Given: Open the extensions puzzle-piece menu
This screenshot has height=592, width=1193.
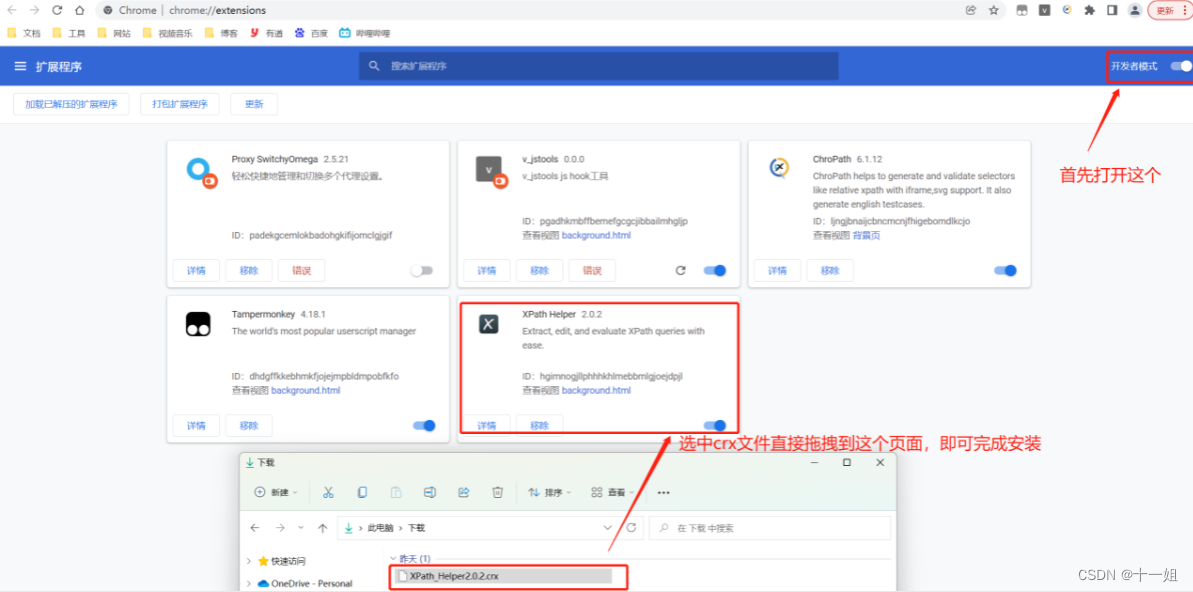Looking at the screenshot, I should [x=1090, y=11].
